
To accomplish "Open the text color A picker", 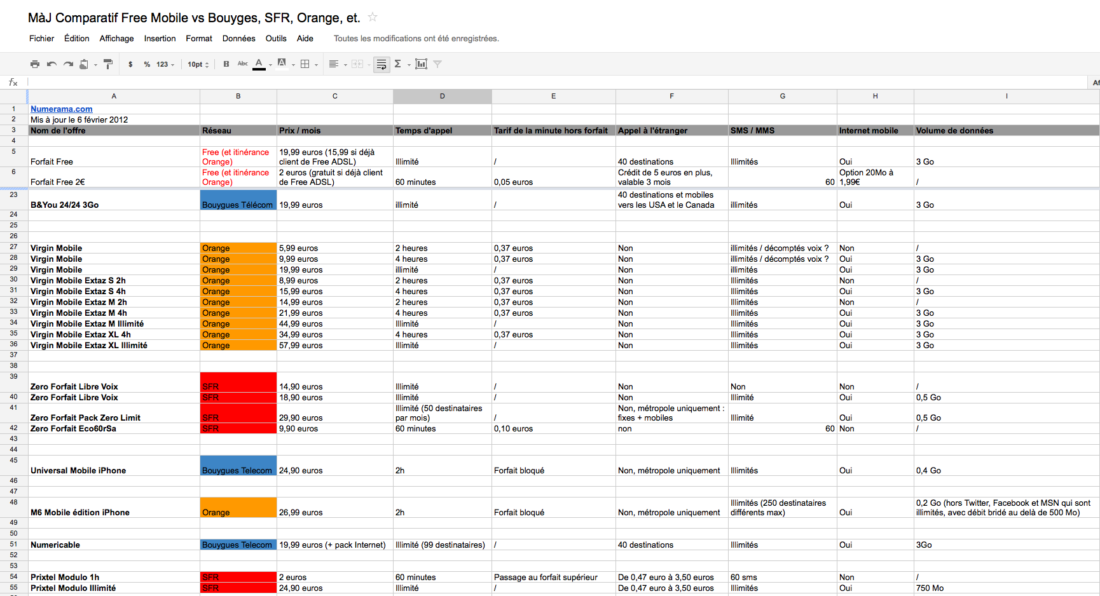I will click(x=262, y=64).
